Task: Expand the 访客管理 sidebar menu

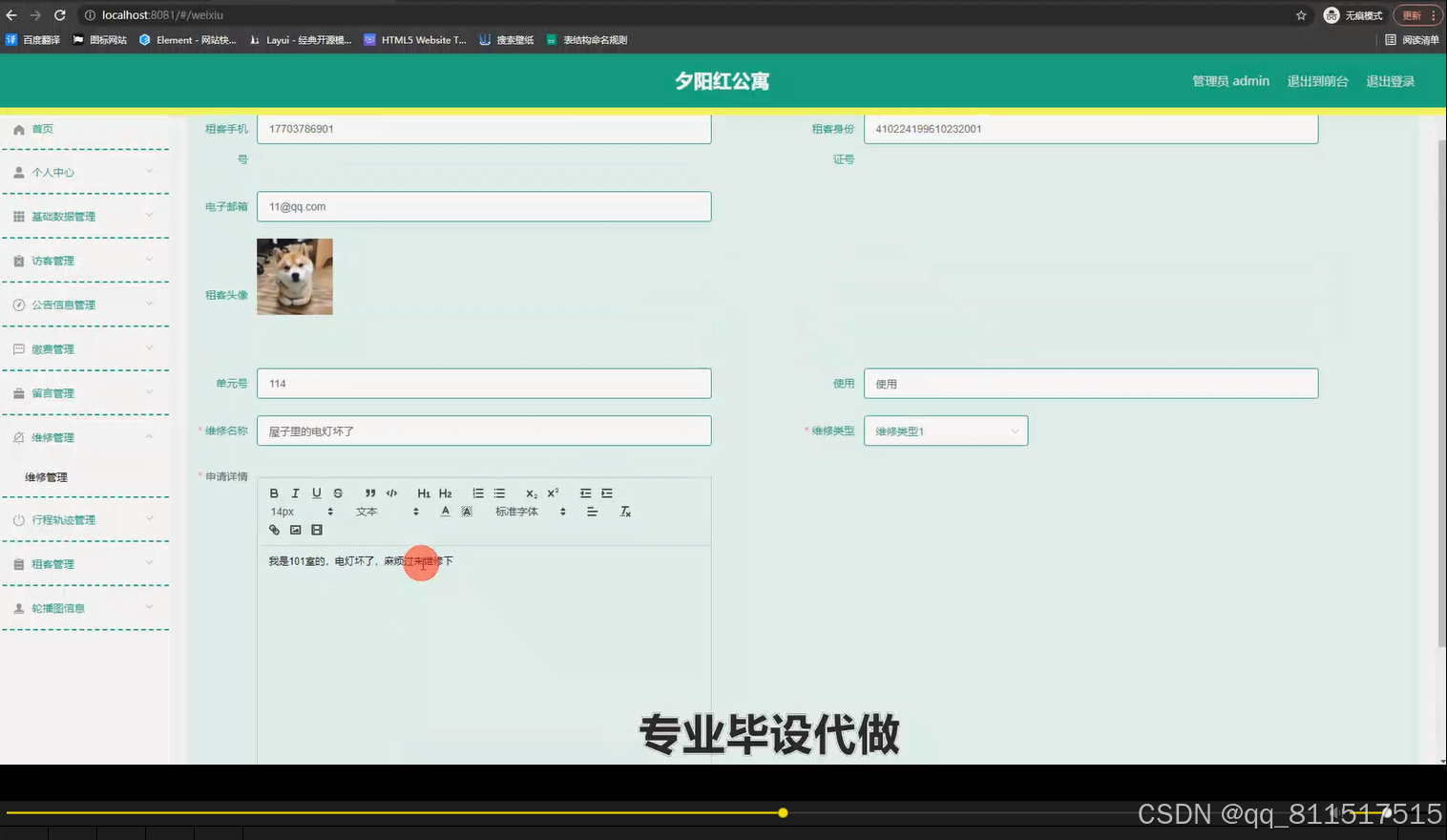Action: click(x=85, y=261)
